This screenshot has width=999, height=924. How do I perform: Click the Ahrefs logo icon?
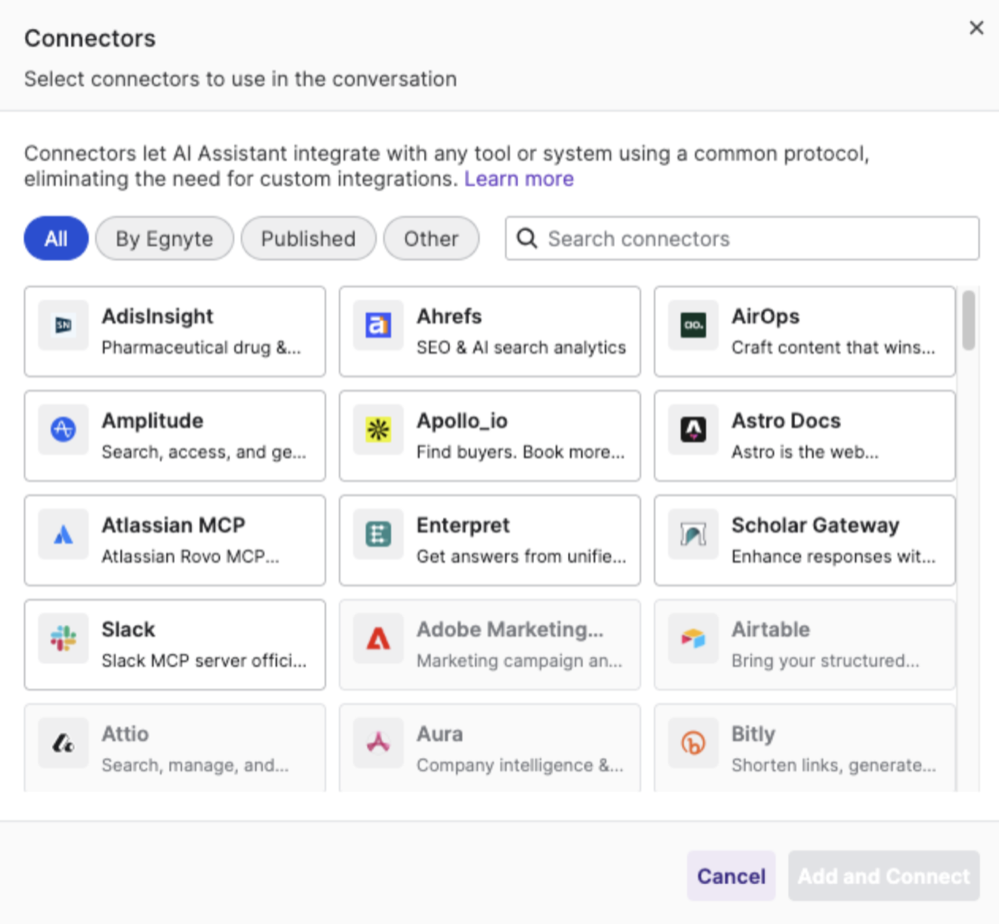coord(378,325)
